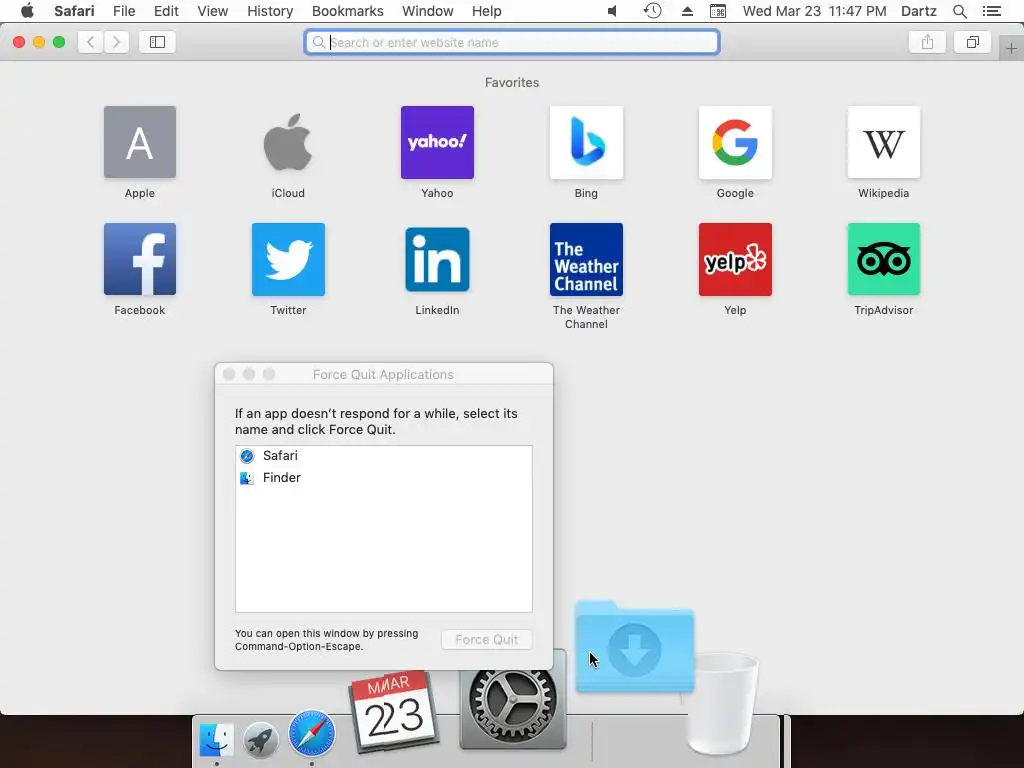Click the volume icon in menu bar
Screen dimensions: 1024x768
[x=613, y=11]
